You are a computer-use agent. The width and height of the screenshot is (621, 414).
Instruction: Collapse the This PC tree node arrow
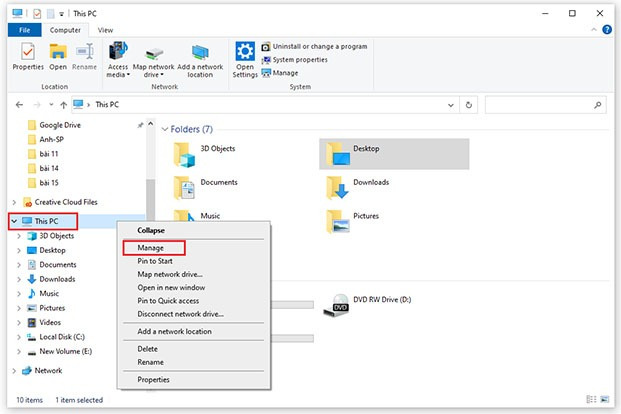pos(14,221)
